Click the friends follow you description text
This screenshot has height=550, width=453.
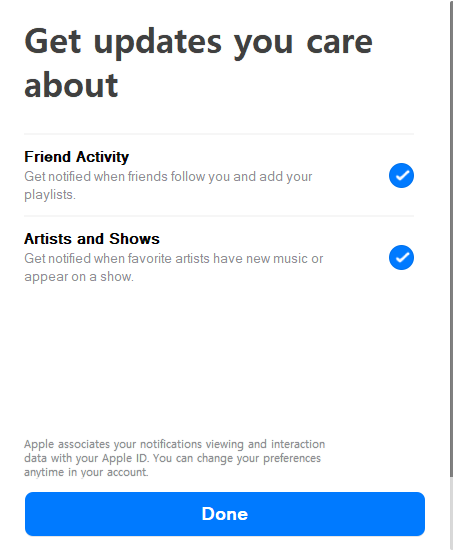(168, 185)
